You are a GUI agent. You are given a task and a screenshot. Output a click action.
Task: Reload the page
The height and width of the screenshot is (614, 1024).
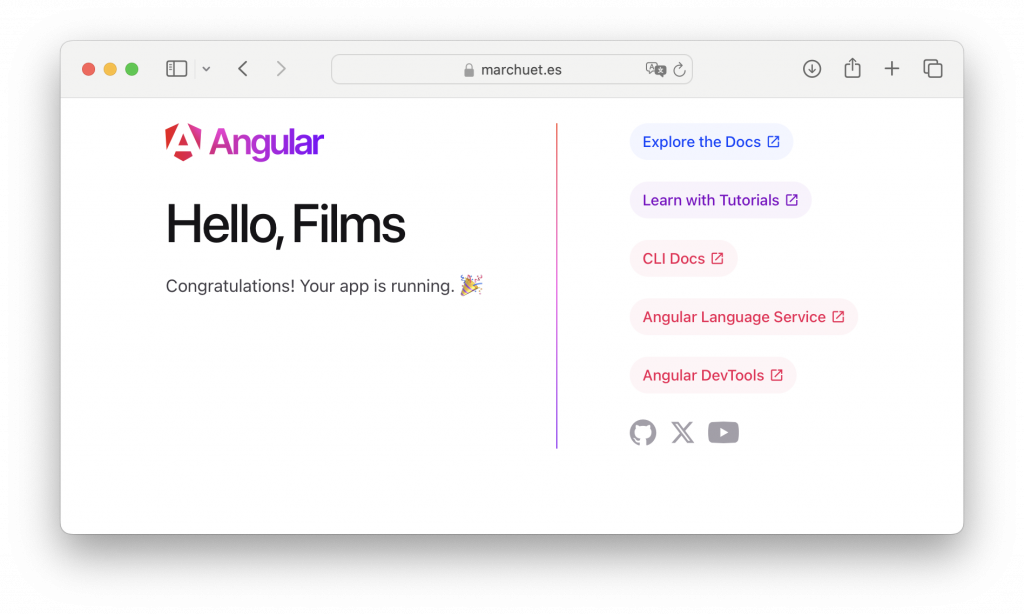[679, 69]
